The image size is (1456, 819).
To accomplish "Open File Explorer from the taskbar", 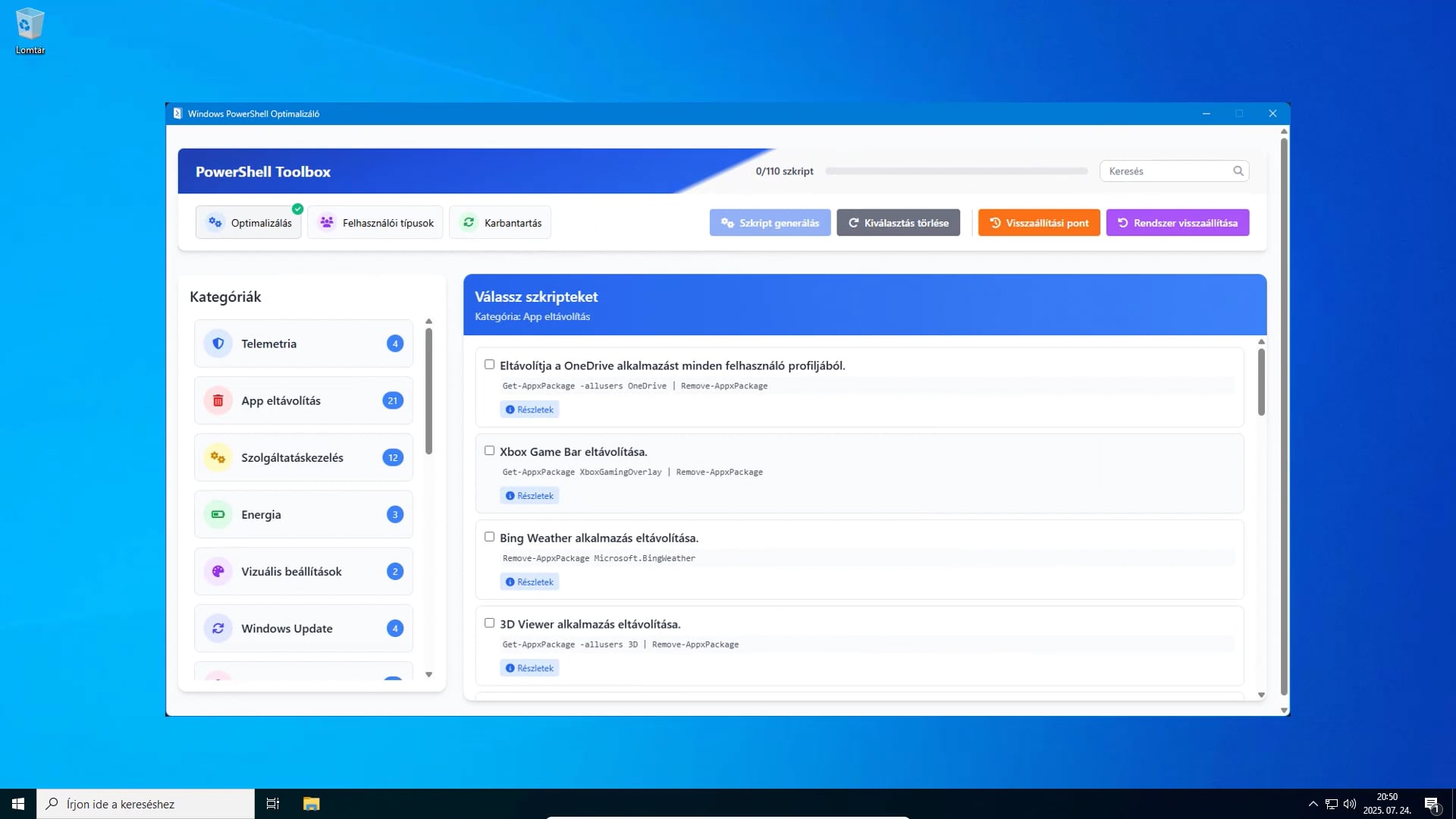I will coord(311,804).
